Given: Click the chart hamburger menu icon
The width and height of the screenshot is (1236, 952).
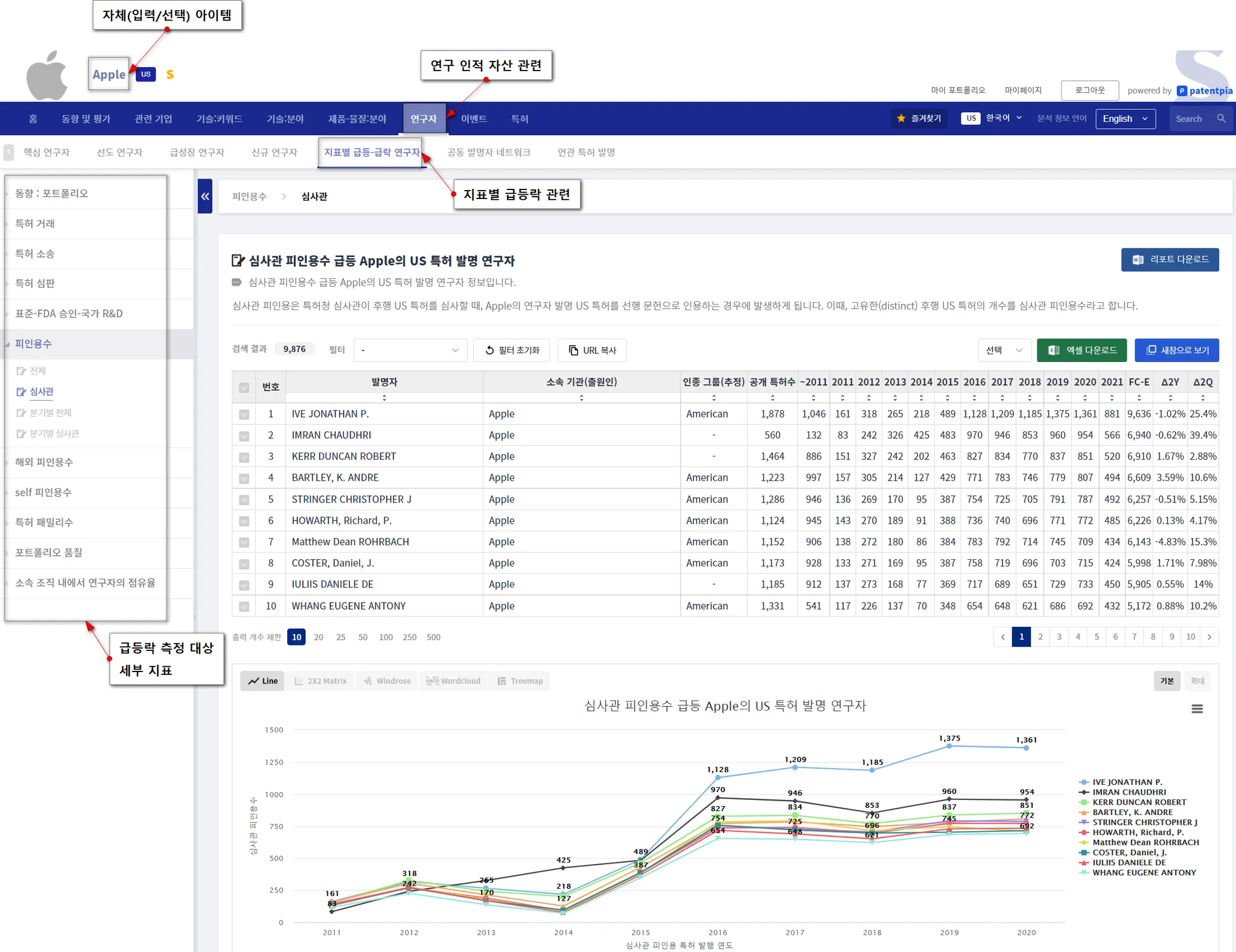Looking at the screenshot, I should click(x=1197, y=709).
